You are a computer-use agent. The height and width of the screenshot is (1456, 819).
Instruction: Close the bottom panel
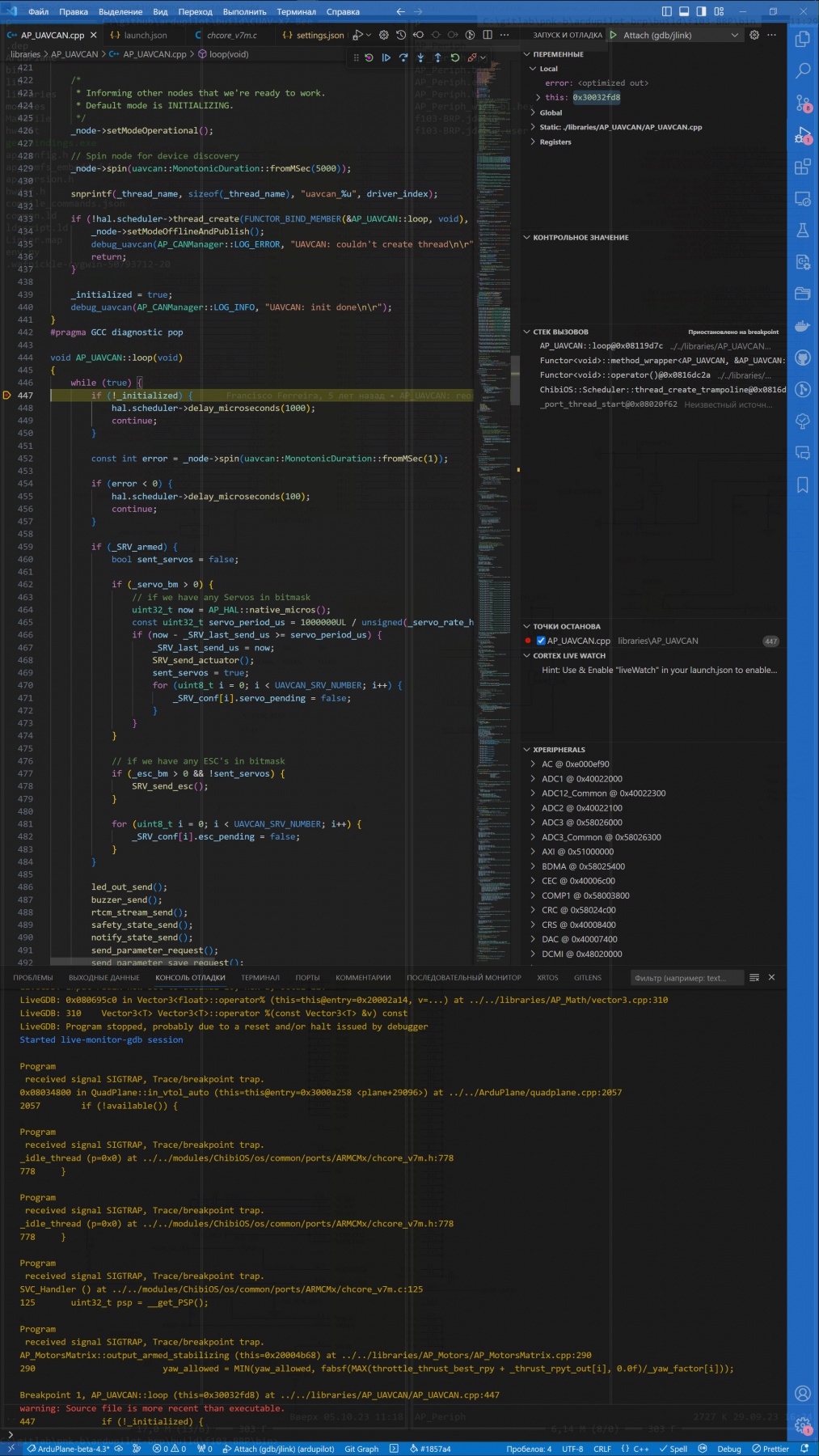coord(771,977)
